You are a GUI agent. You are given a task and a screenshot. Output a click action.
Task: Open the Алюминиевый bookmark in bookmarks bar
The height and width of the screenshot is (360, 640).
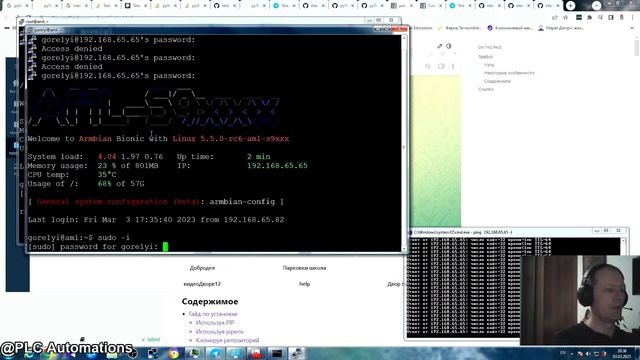click(510, 28)
